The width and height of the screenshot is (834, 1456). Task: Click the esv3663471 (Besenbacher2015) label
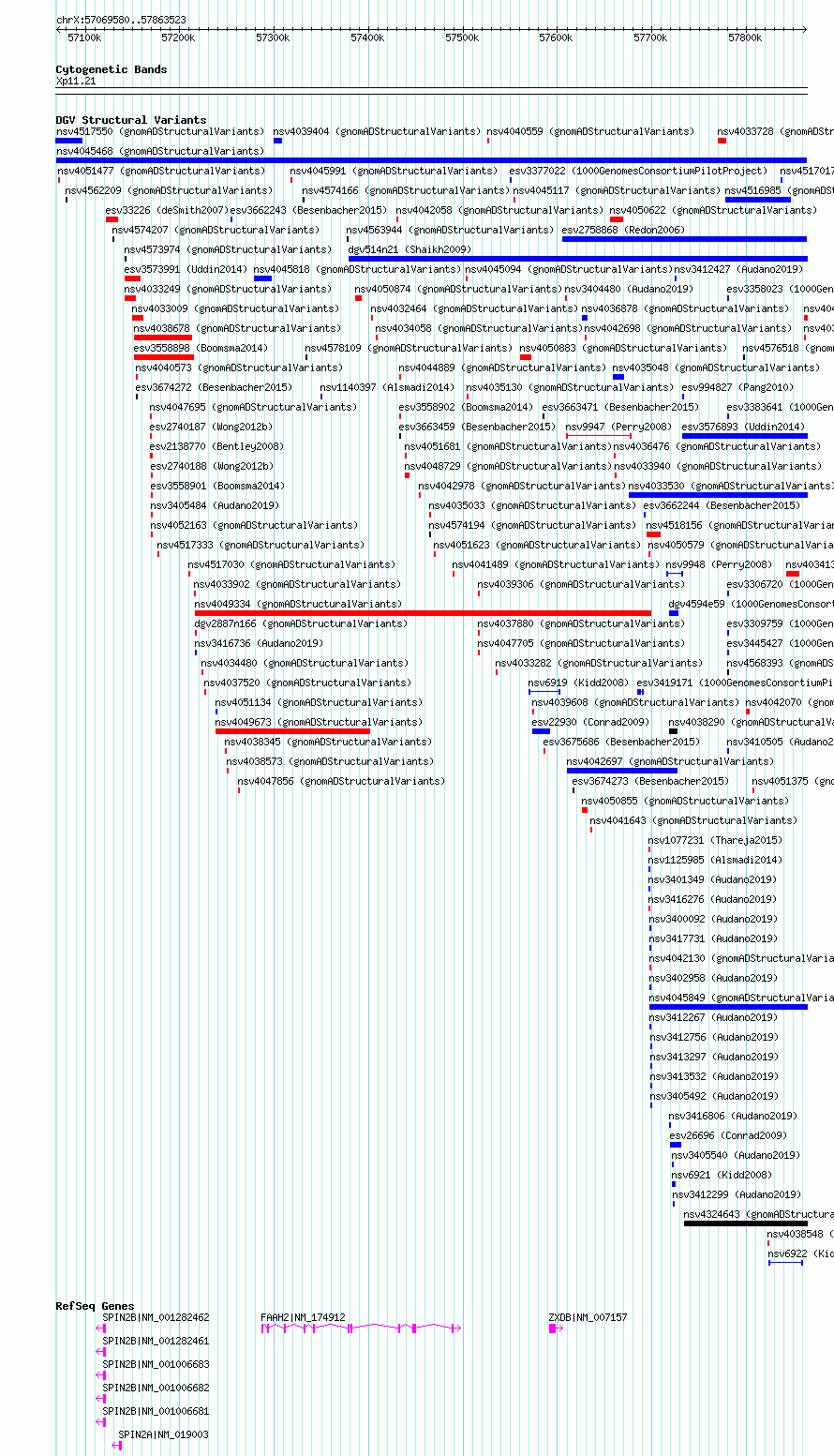[620, 407]
